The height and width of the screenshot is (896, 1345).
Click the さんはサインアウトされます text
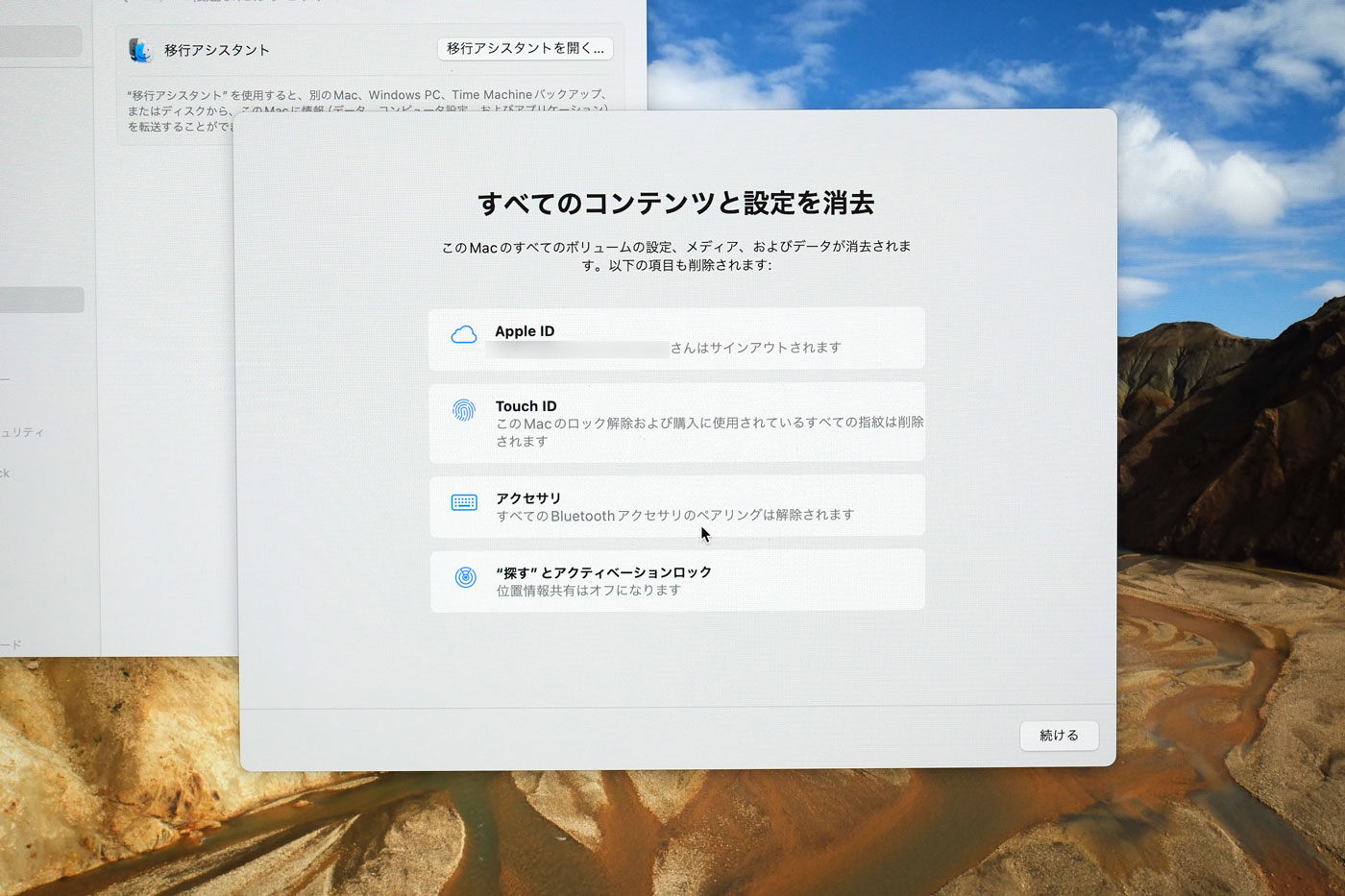click(756, 348)
